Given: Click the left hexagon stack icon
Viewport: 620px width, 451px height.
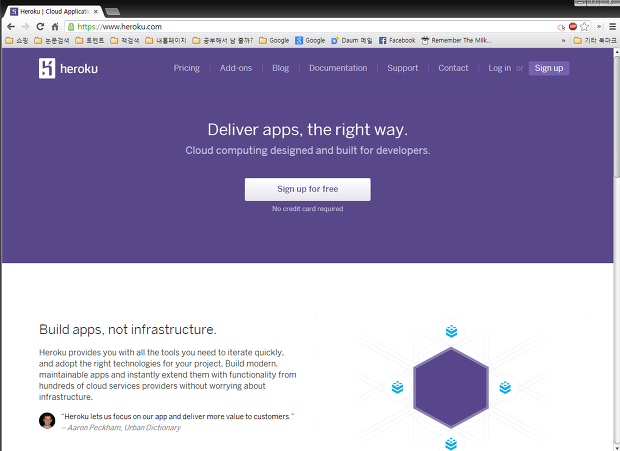Looking at the screenshot, I should point(397,387).
